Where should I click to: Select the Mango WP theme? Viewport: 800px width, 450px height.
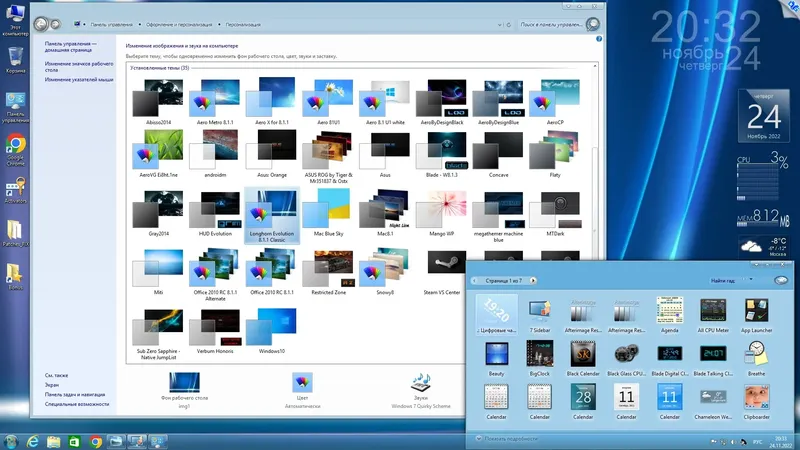(442, 213)
